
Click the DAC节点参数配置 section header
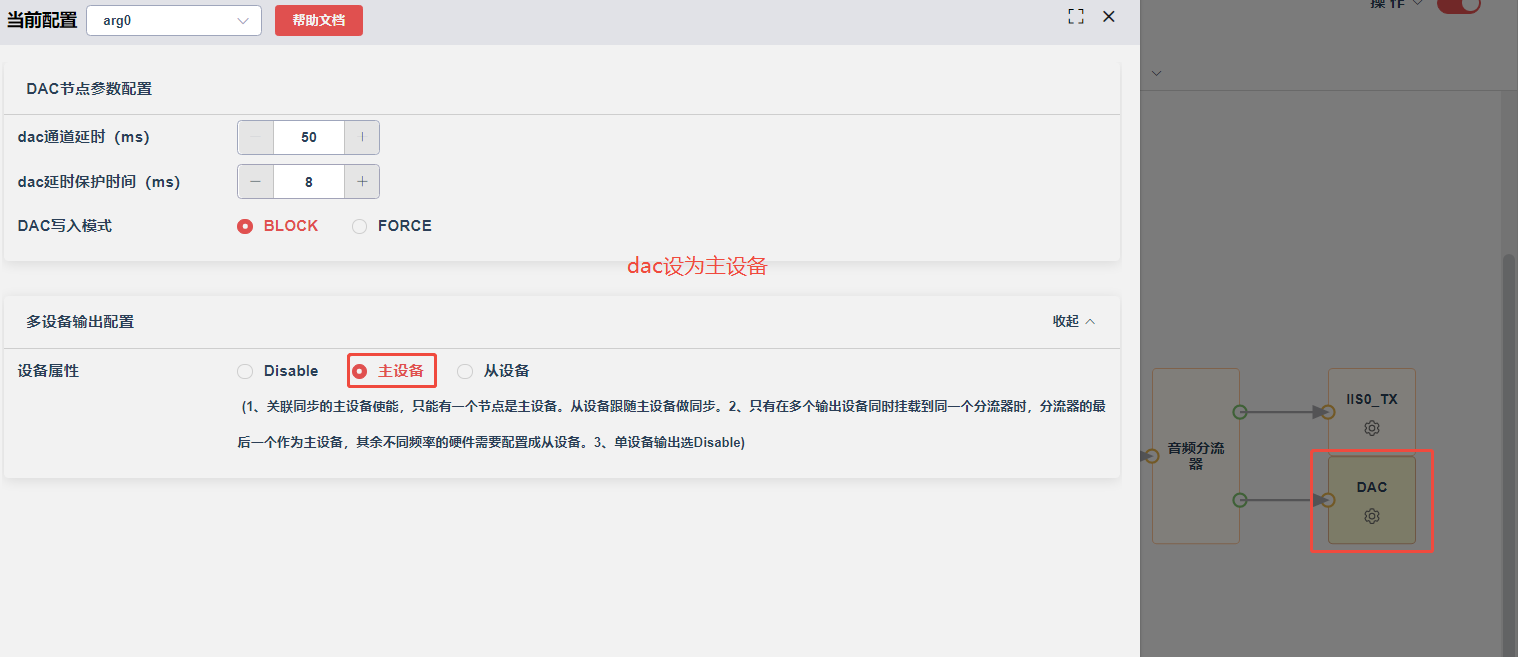pyautogui.click(x=89, y=89)
